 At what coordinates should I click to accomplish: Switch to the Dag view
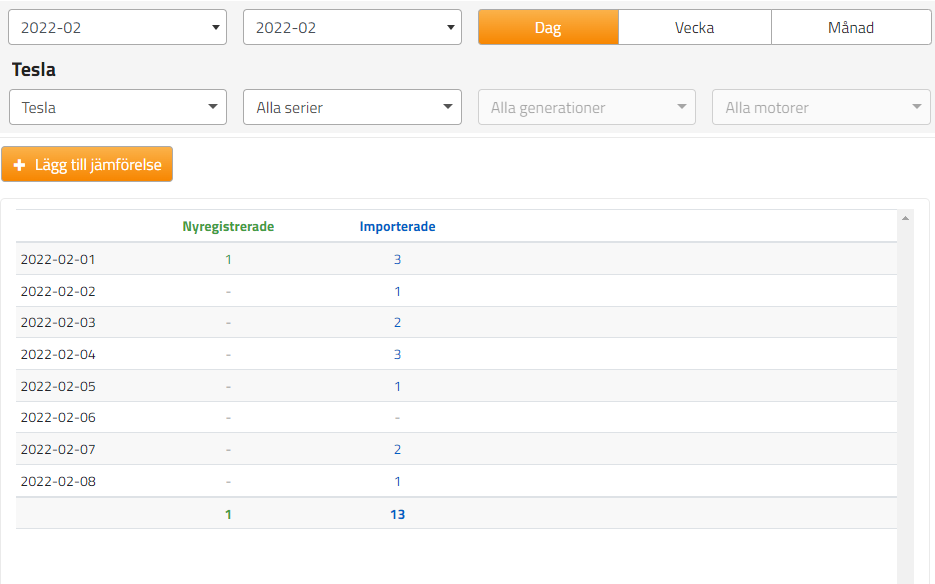(x=548, y=28)
